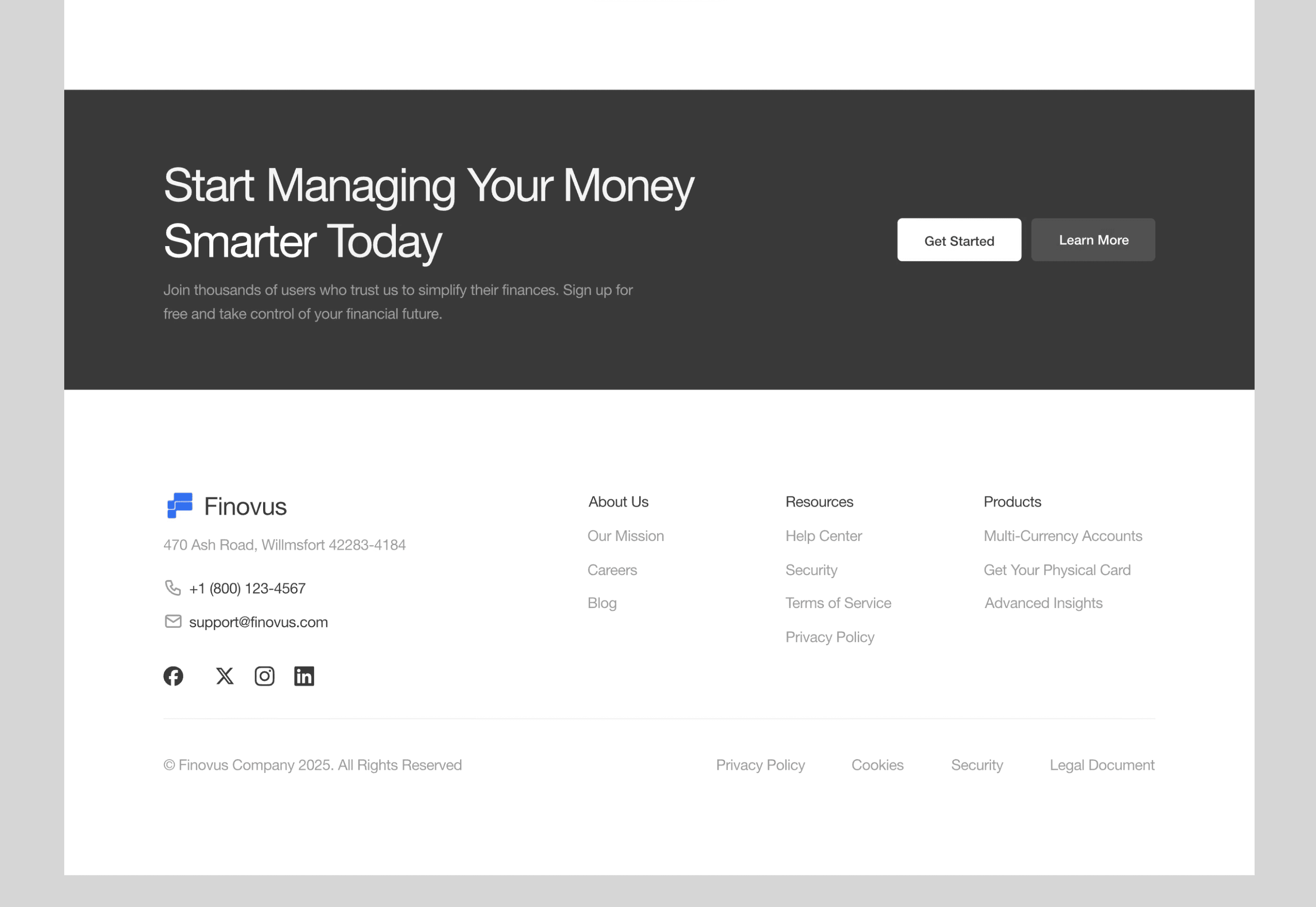Open Terms of Service link
The height and width of the screenshot is (907, 1316).
click(838, 603)
